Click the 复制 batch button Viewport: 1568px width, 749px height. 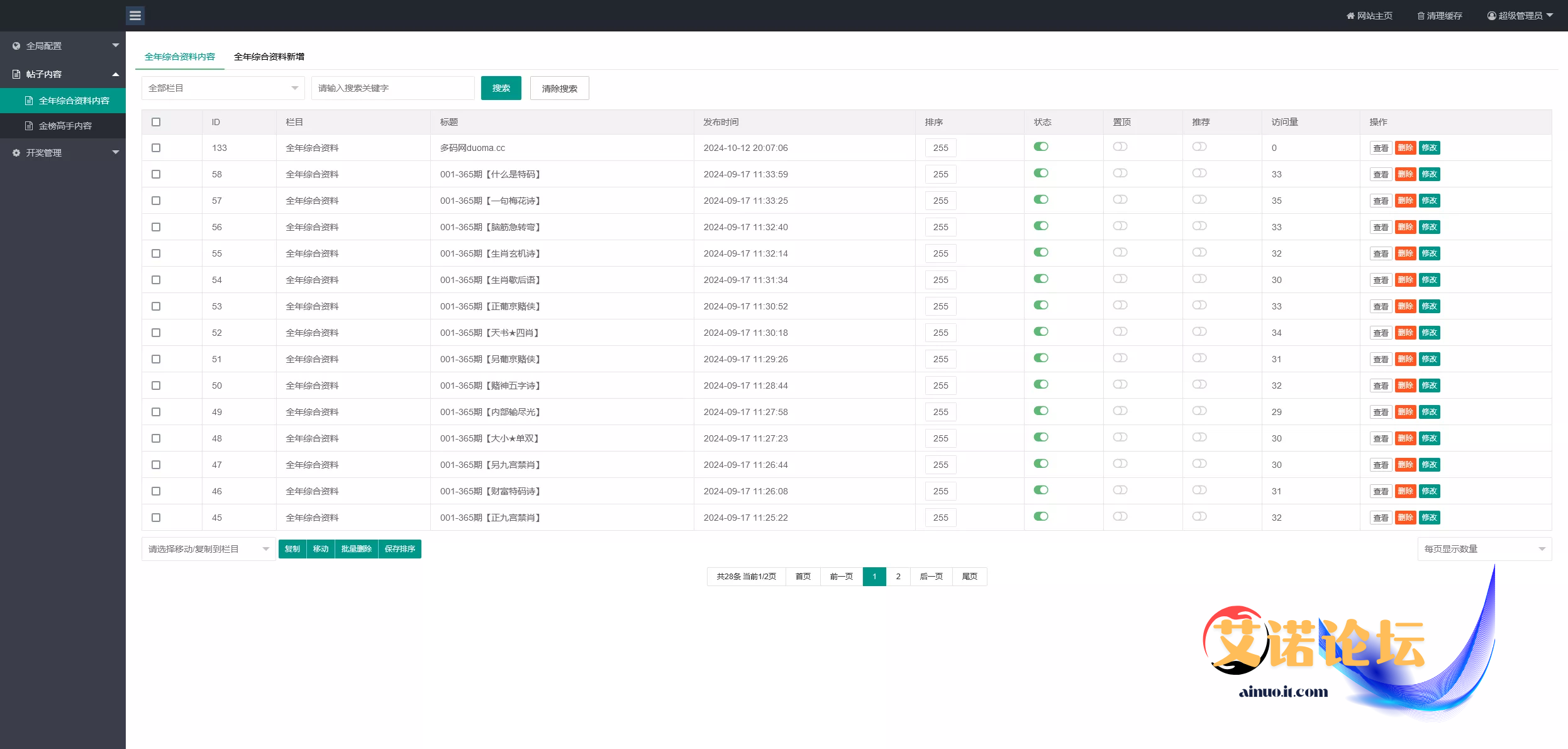(x=292, y=549)
